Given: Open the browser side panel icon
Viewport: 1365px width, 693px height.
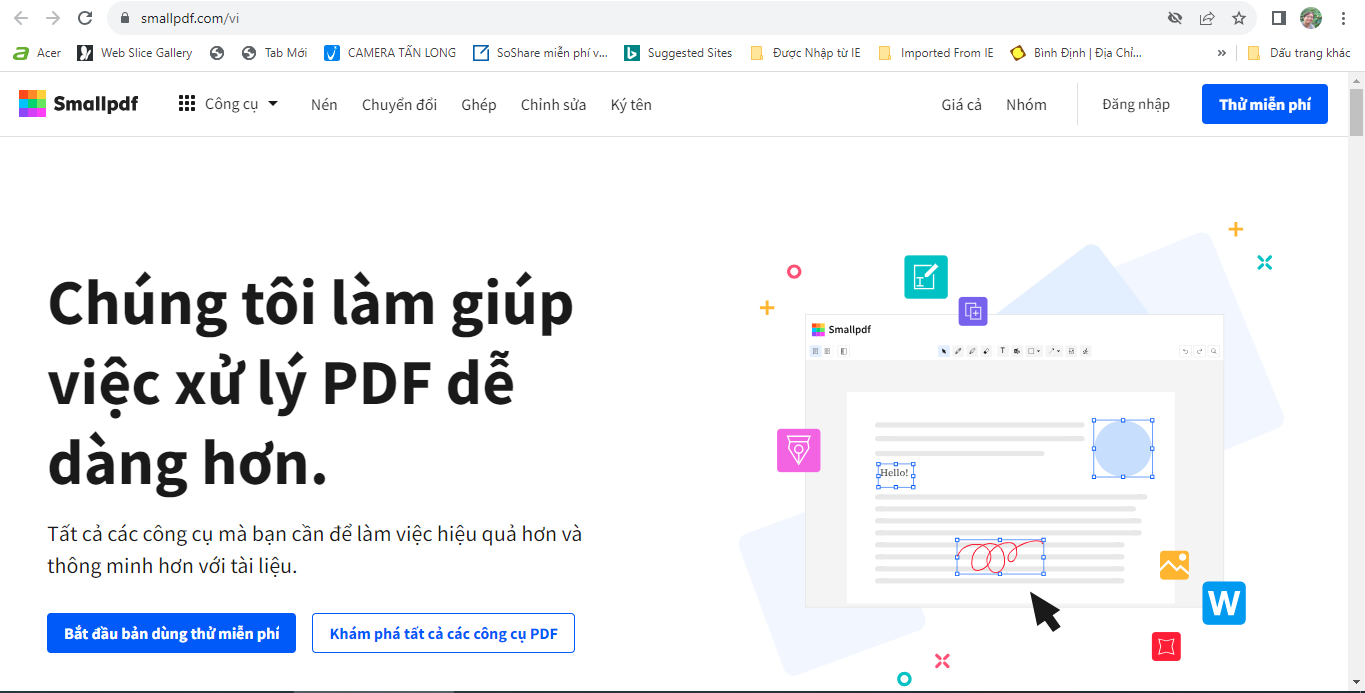Looking at the screenshot, I should pyautogui.click(x=1278, y=18).
